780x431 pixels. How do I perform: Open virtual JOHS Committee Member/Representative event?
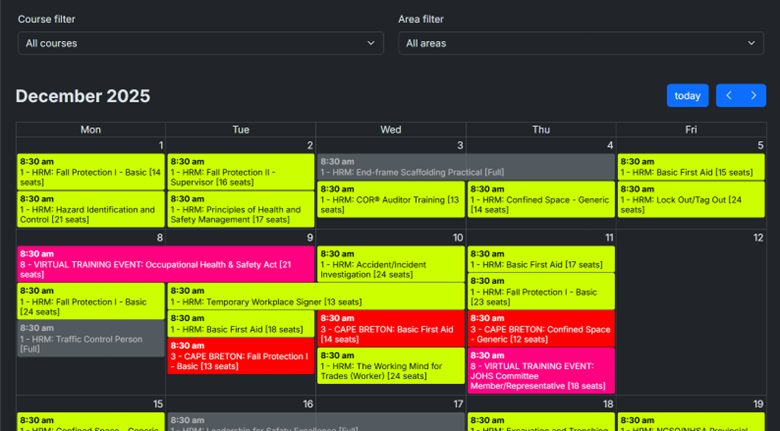point(540,371)
